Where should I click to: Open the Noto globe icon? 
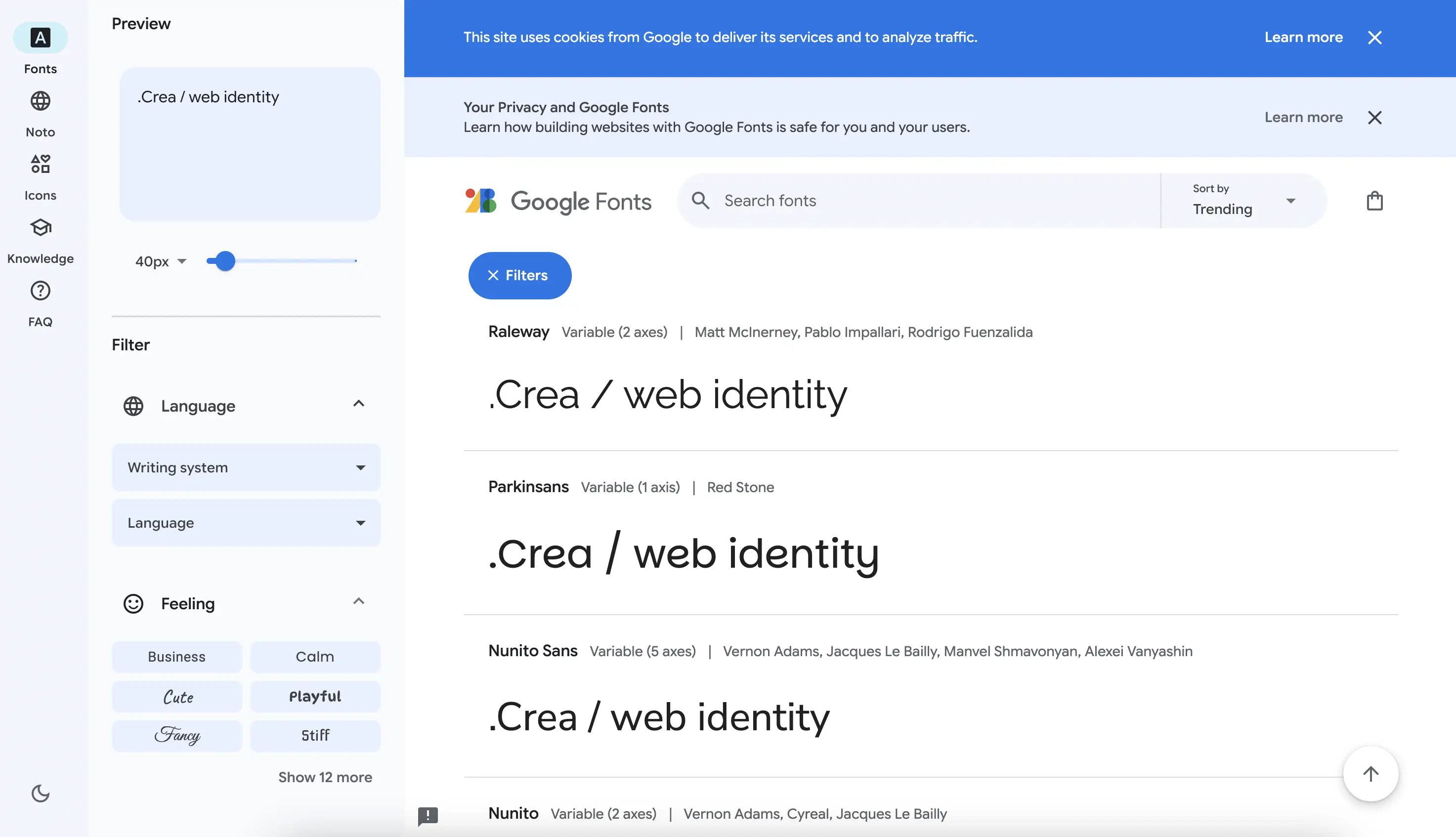[40, 101]
